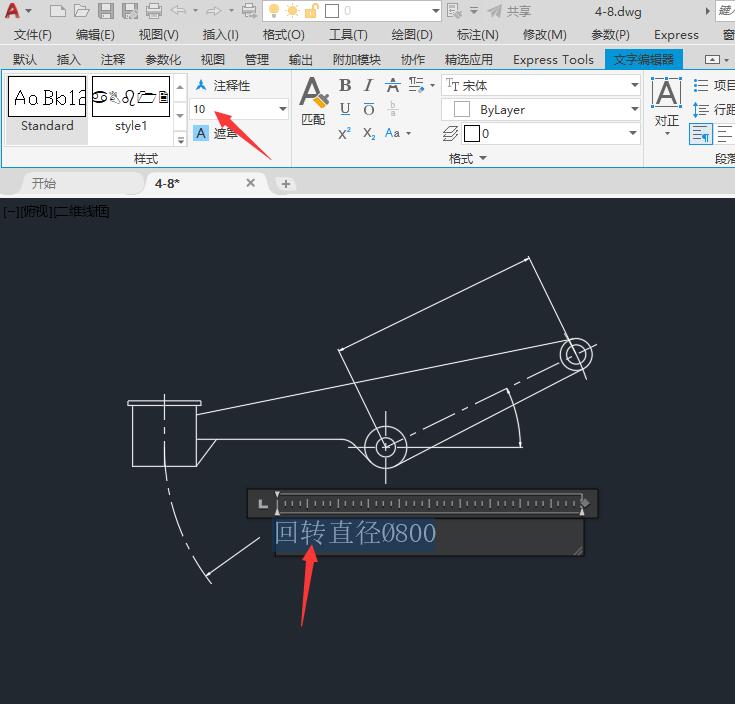Apply Superscript formatting
The image size is (735, 704).
point(345,134)
